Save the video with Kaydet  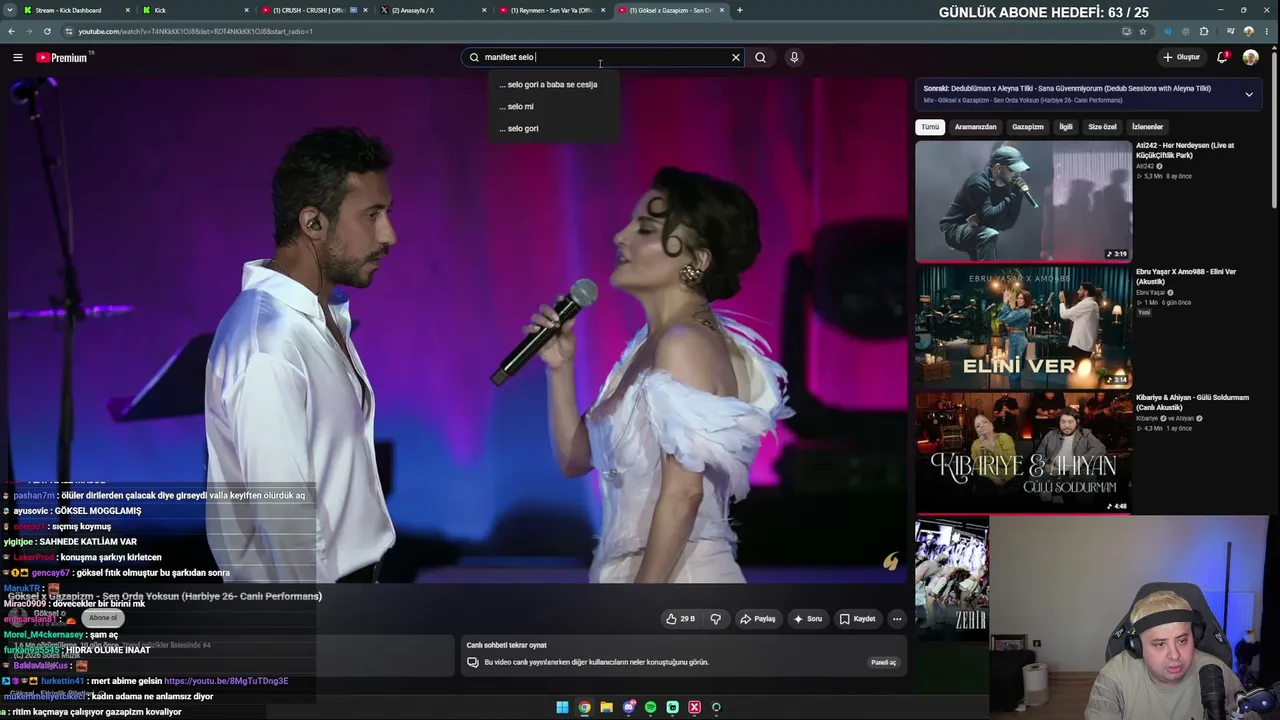[857, 619]
